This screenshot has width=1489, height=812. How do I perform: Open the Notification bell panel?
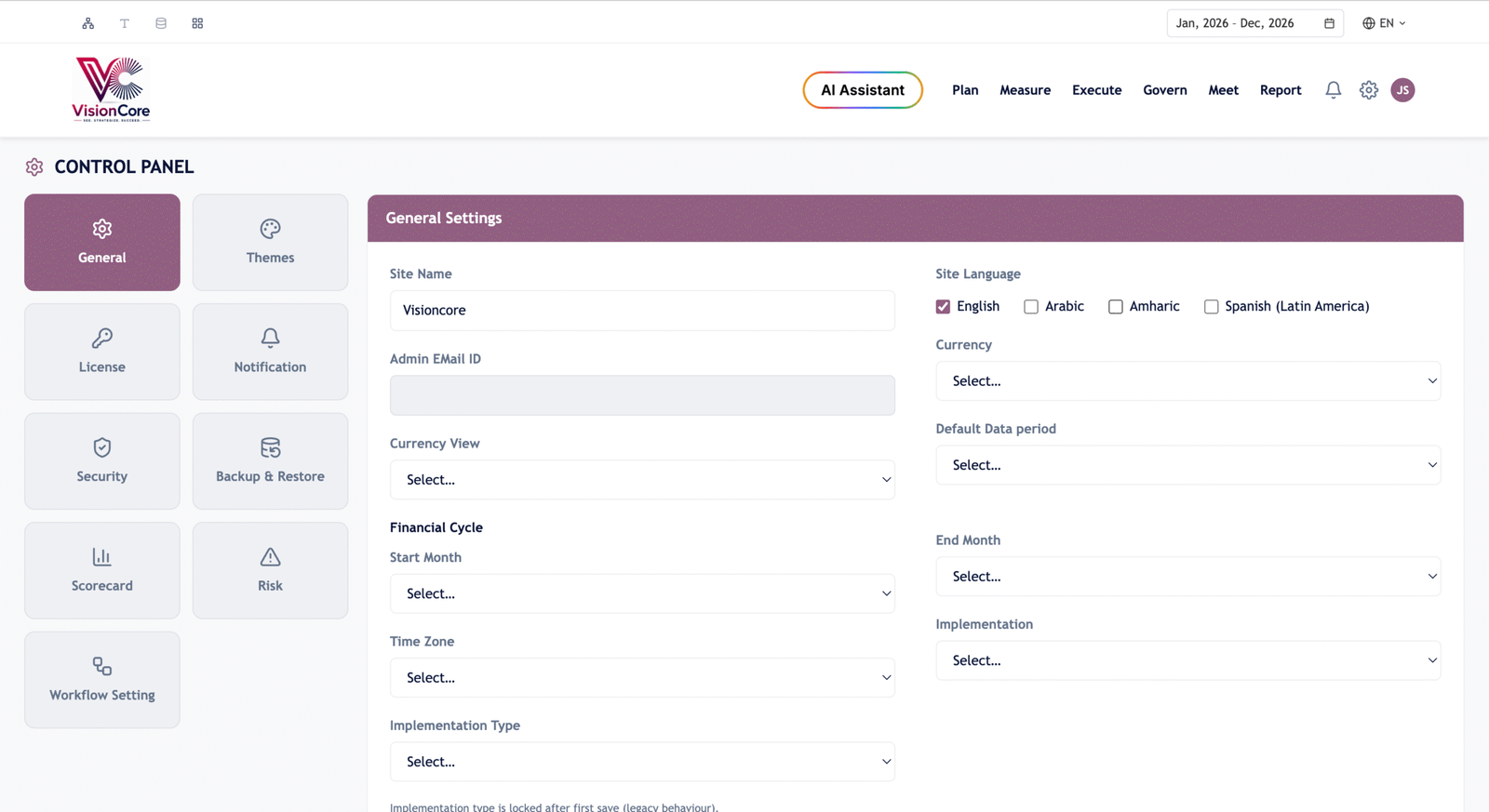[x=270, y=352]
